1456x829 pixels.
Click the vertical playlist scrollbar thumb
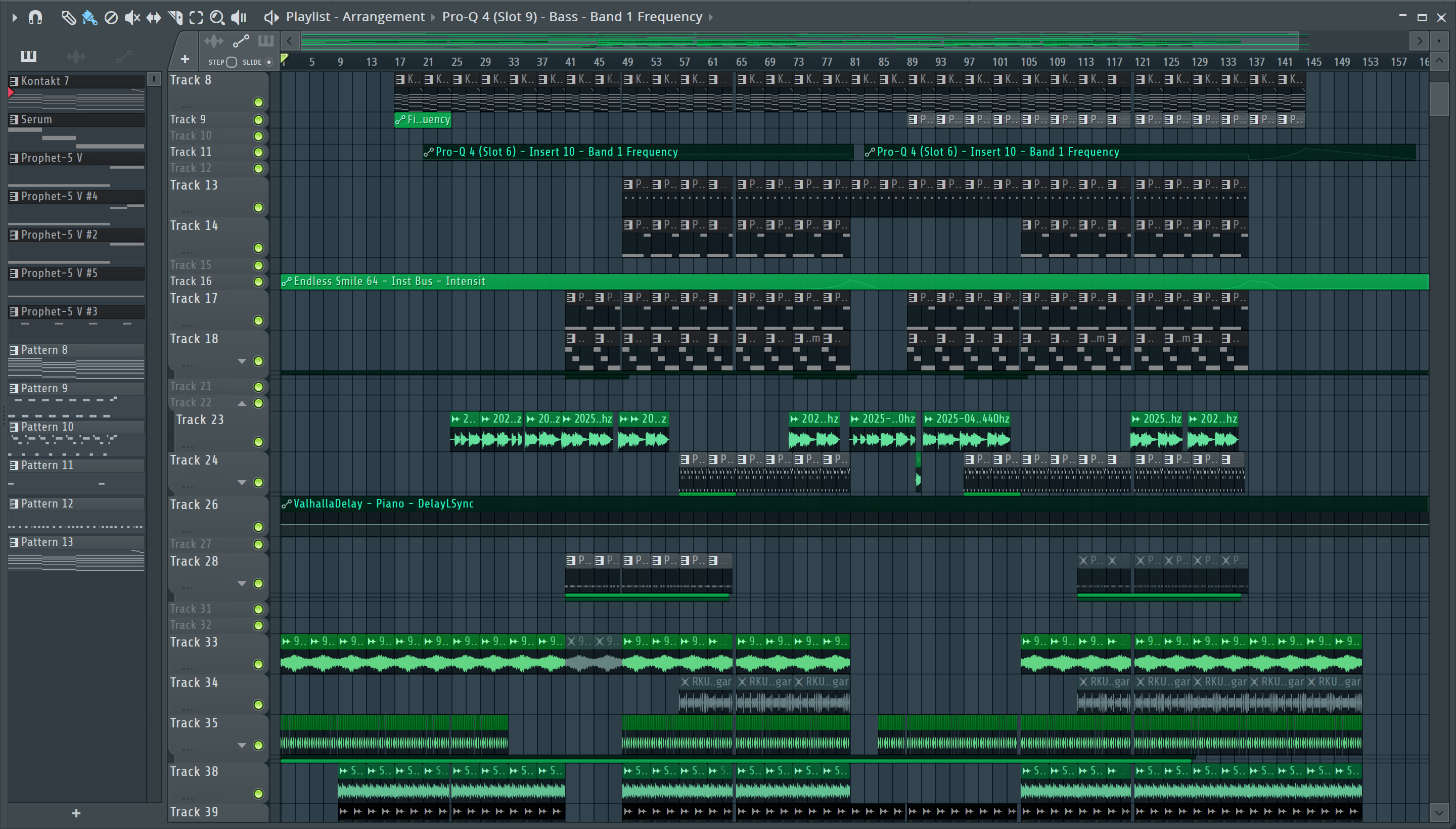[x=1439, y=99]
